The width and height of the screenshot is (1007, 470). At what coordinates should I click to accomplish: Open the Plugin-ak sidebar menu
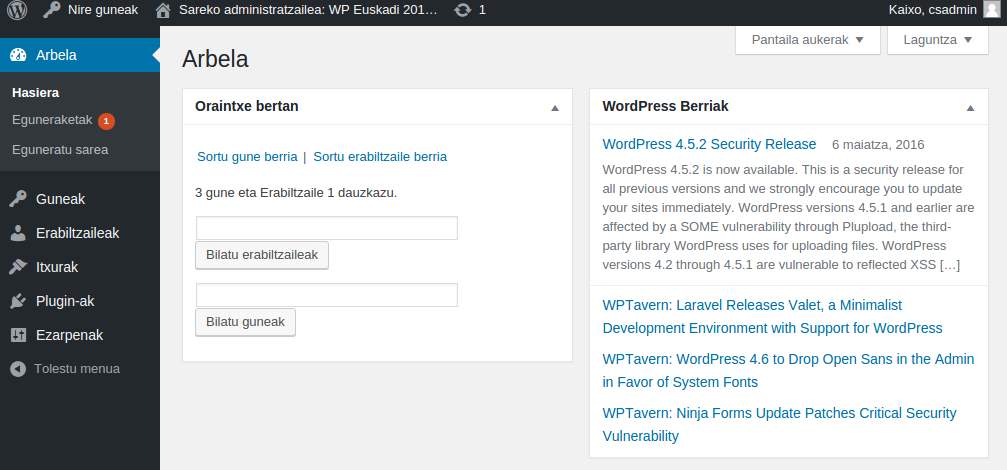tap(80, 301)
